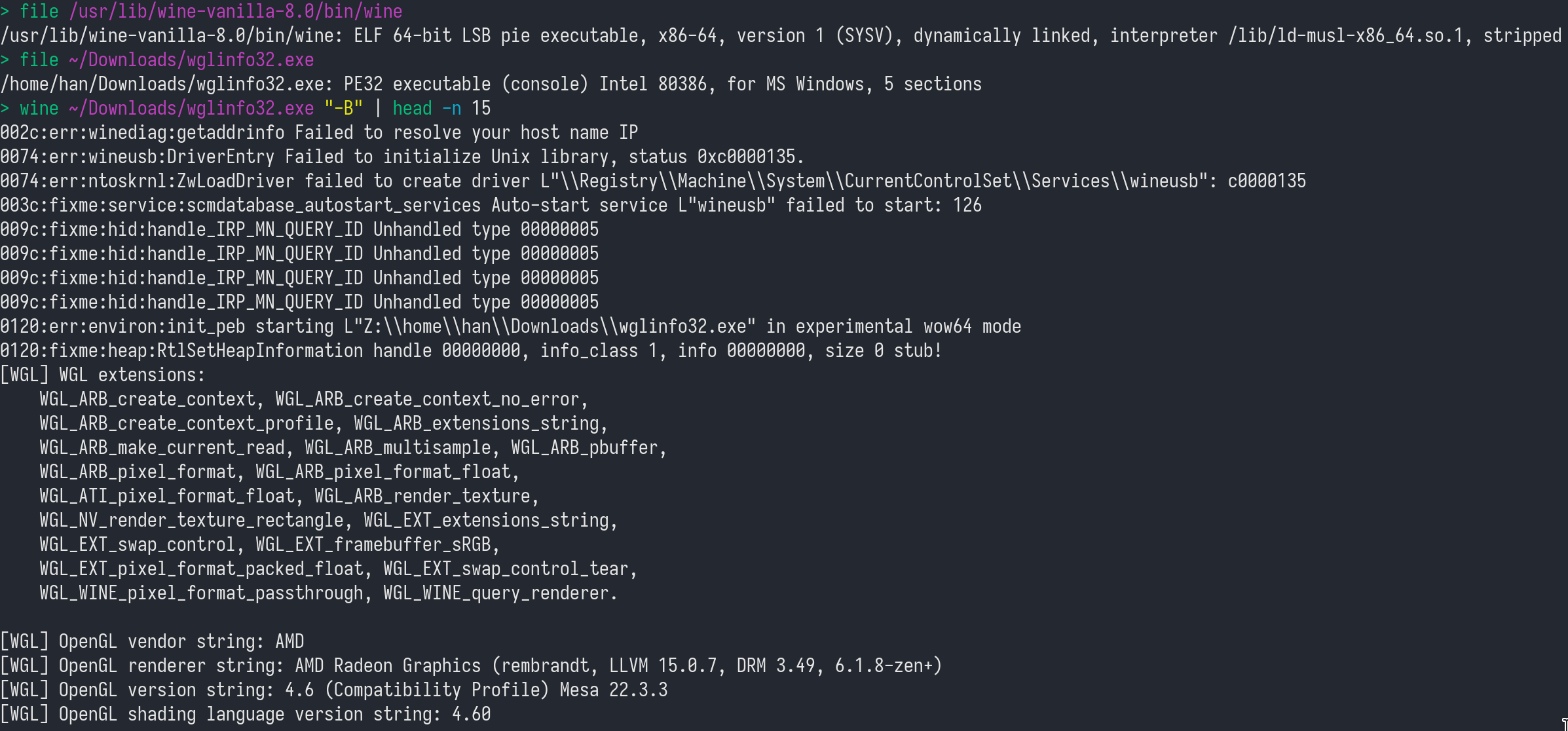Viewport: 1568px width, 731px height.
Task: Click the "WGL extensions:" heading
Action: 132,375
